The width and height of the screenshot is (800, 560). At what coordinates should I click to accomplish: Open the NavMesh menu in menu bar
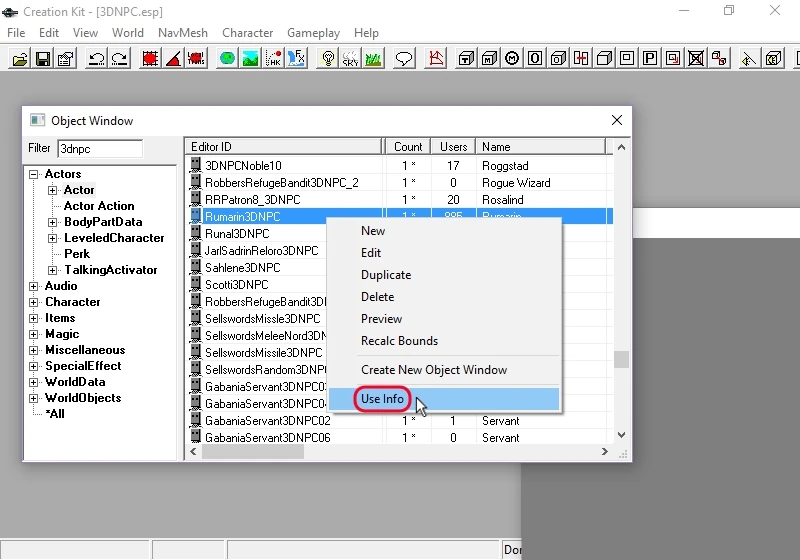[183, 33]
